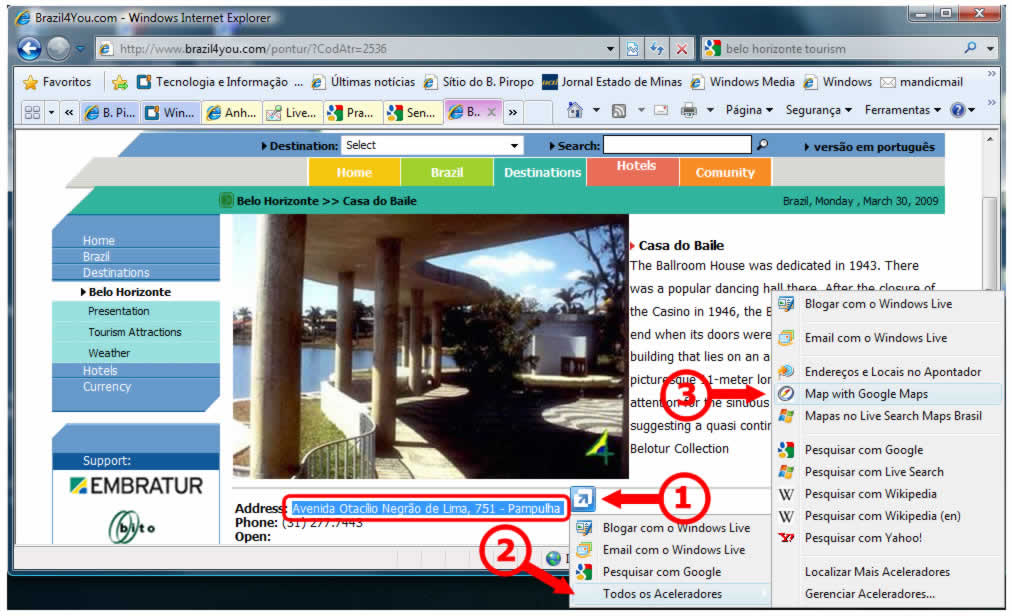Screen dimensions: 1012x616
Task: Click the site Search text field
Action: coord(677,145)
